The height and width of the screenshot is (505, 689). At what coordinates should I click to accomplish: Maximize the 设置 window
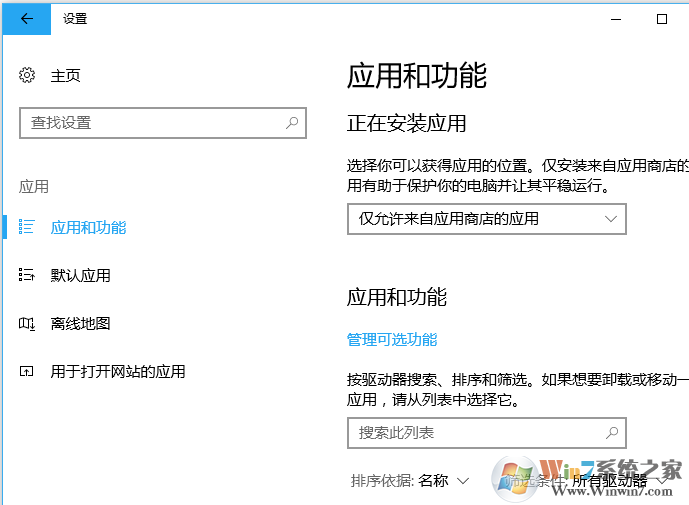661,18
